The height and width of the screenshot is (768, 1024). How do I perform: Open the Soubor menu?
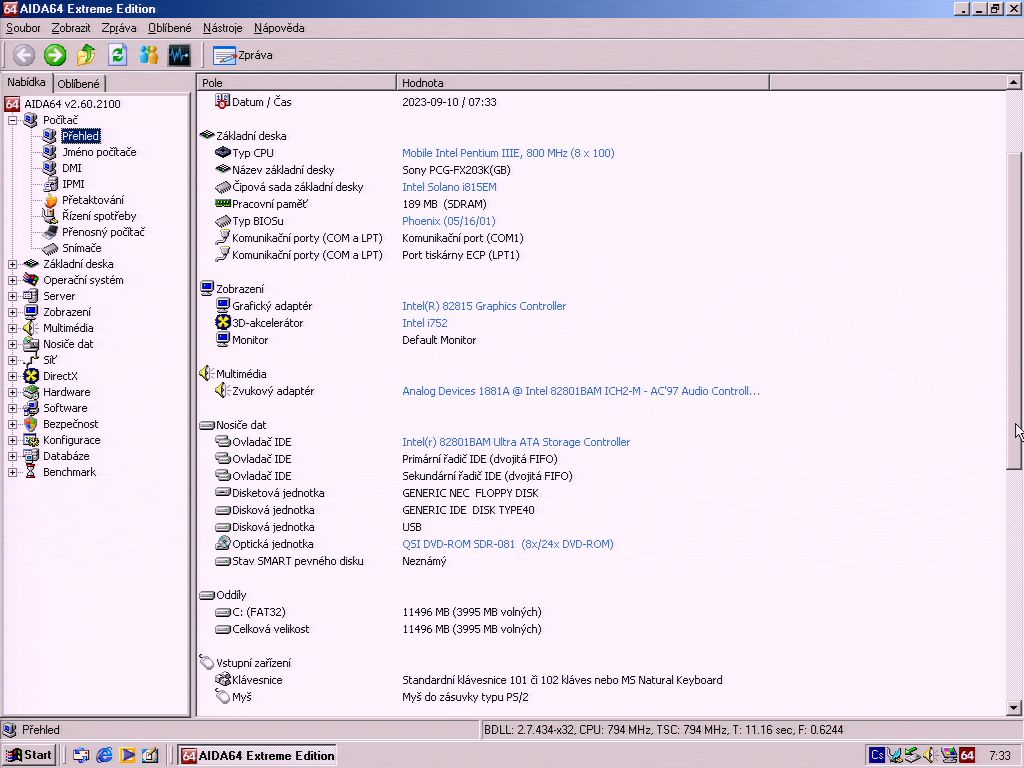[x=23, y=28]
